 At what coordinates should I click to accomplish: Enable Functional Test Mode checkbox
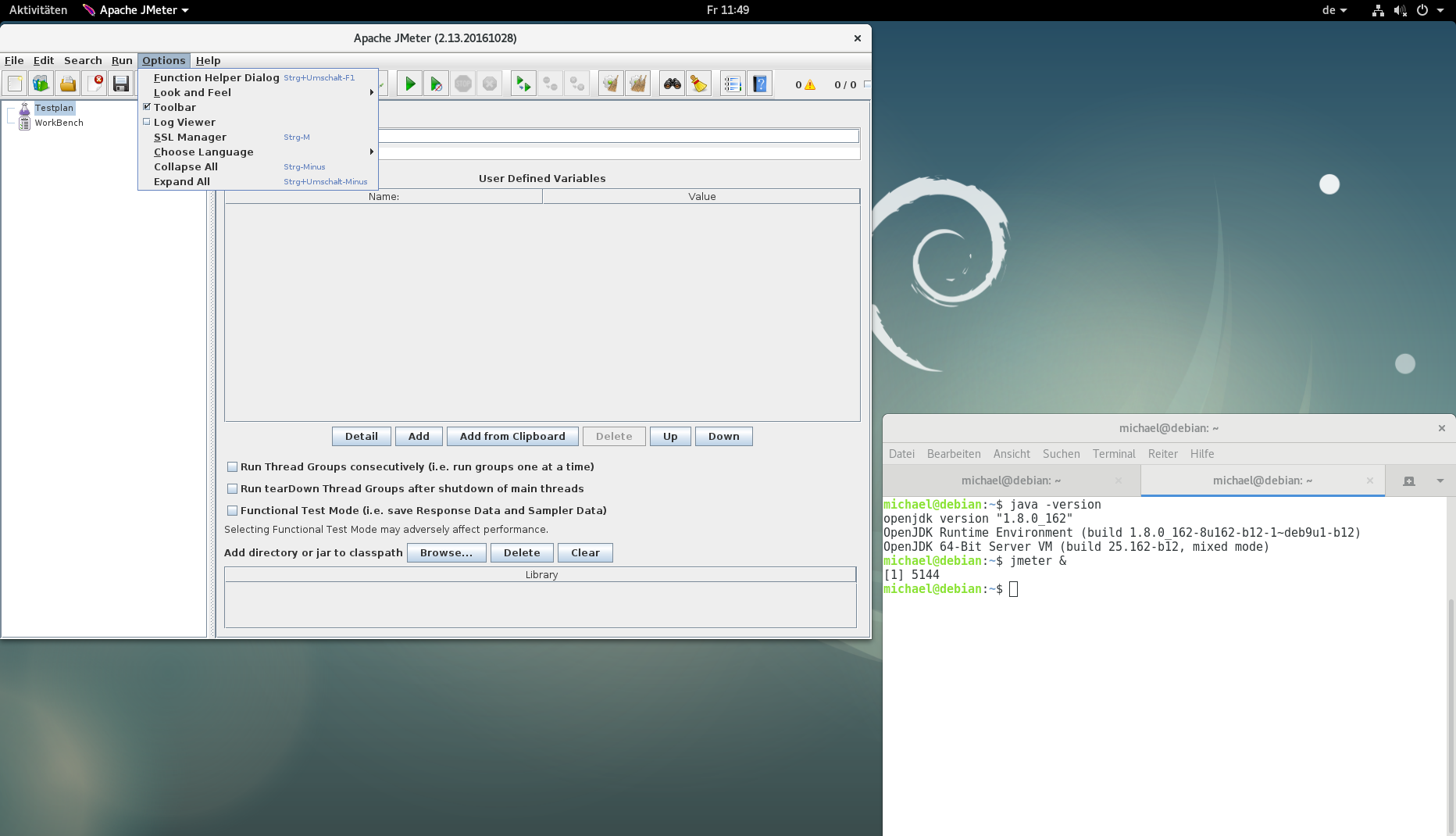tap(232, 510)
